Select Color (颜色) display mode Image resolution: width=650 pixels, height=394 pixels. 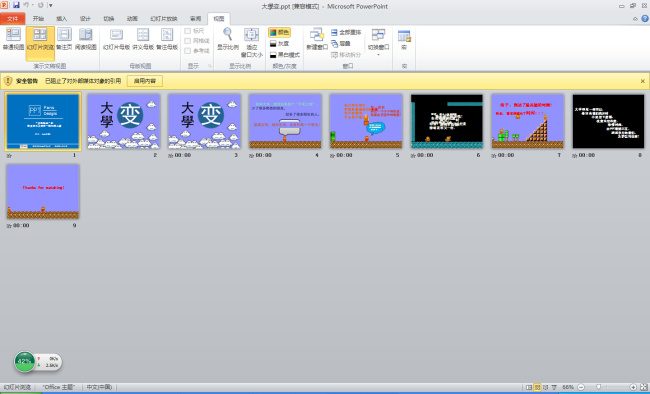click(x=279, y=32)
